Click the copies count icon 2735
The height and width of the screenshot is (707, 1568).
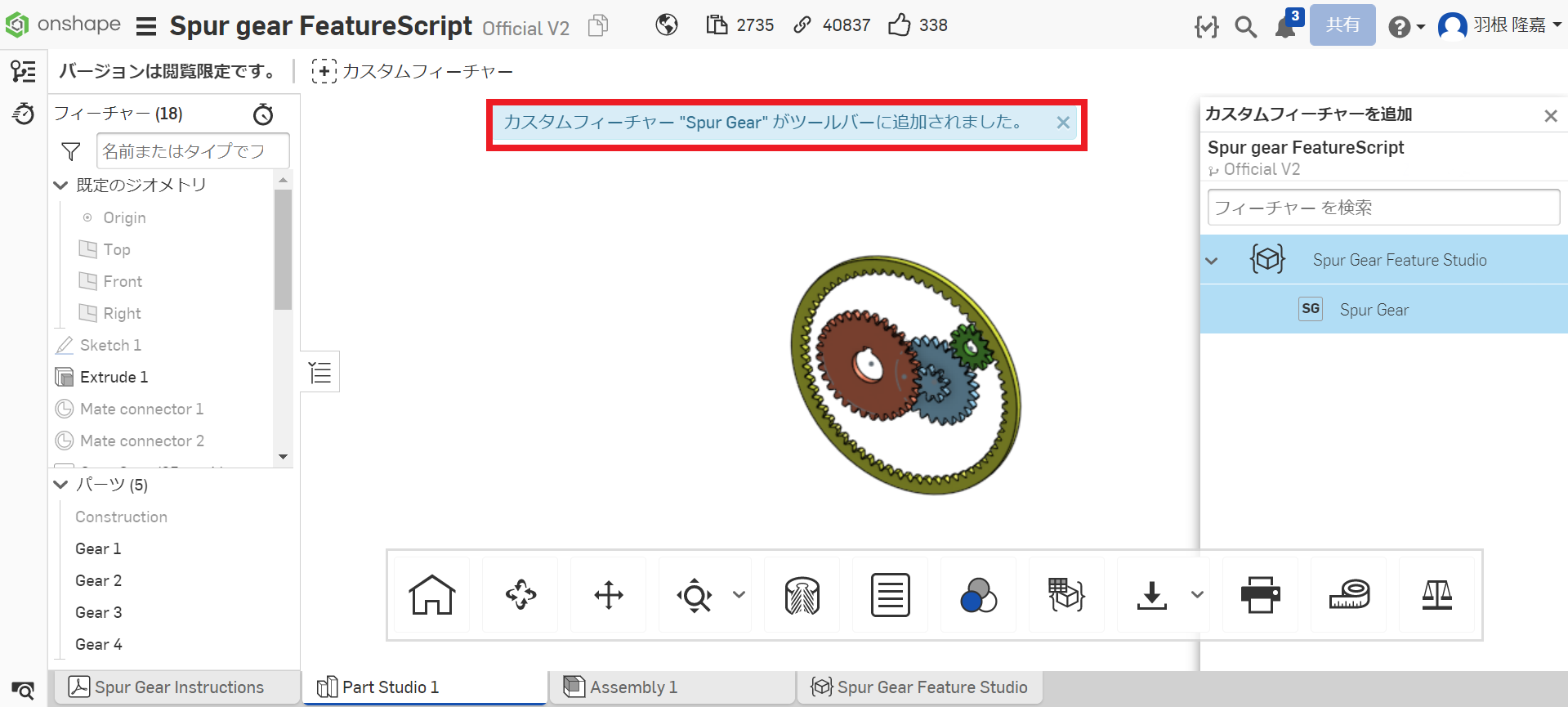[717, 25]
